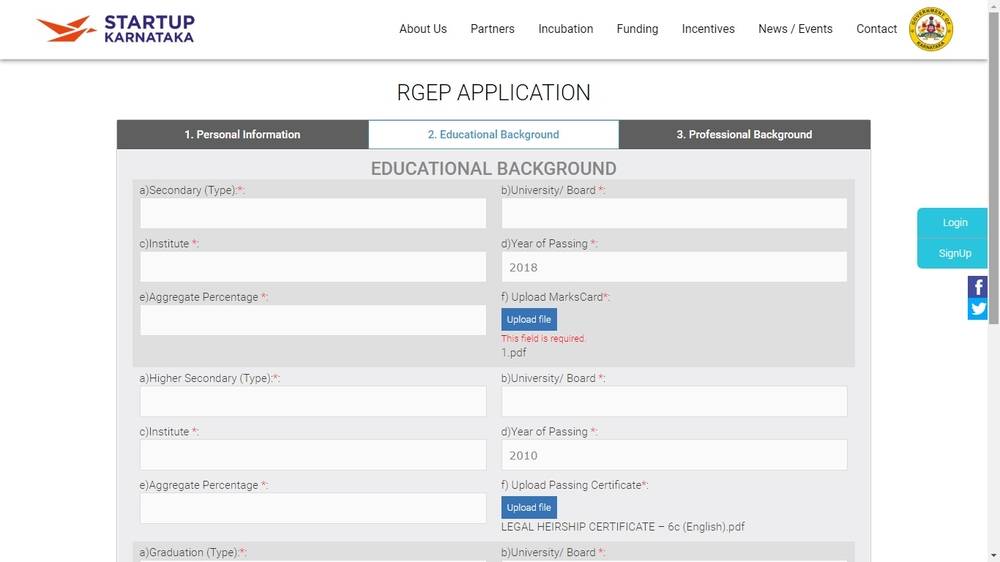The width and height of the screenshot is (1000, 562).
Task: Open Higher Secondary Year of Passing showing 2010
Action: 674,455
